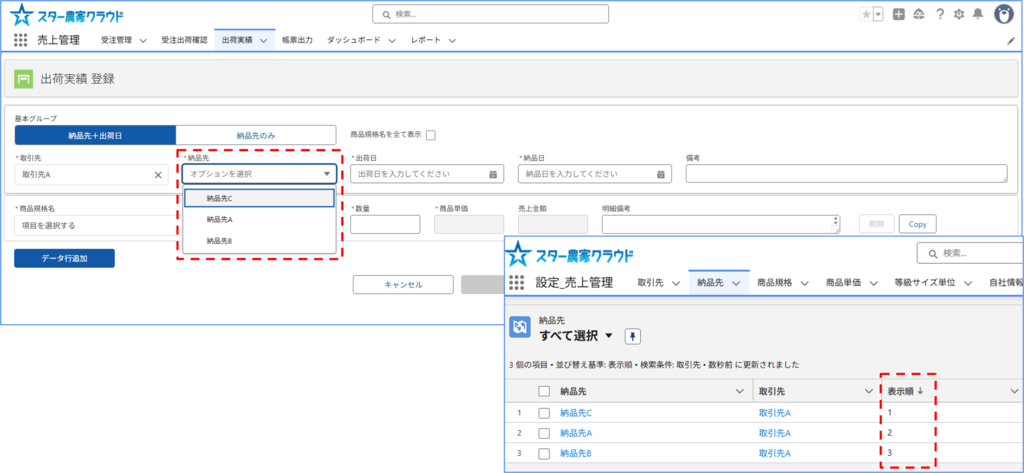The width and height of the screenshot is (1024, 473).
Task: Check the box for row 納品先C
Action: point(544,413)
